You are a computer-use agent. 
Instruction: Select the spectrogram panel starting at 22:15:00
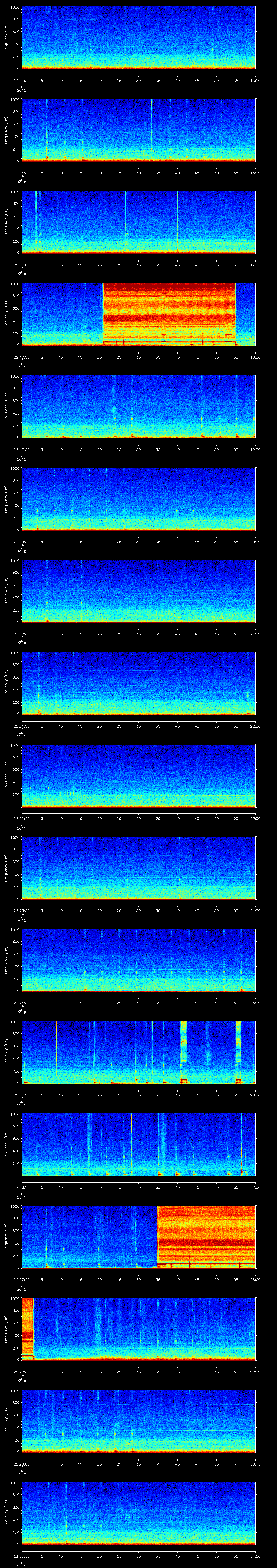[x=138, y=130]
